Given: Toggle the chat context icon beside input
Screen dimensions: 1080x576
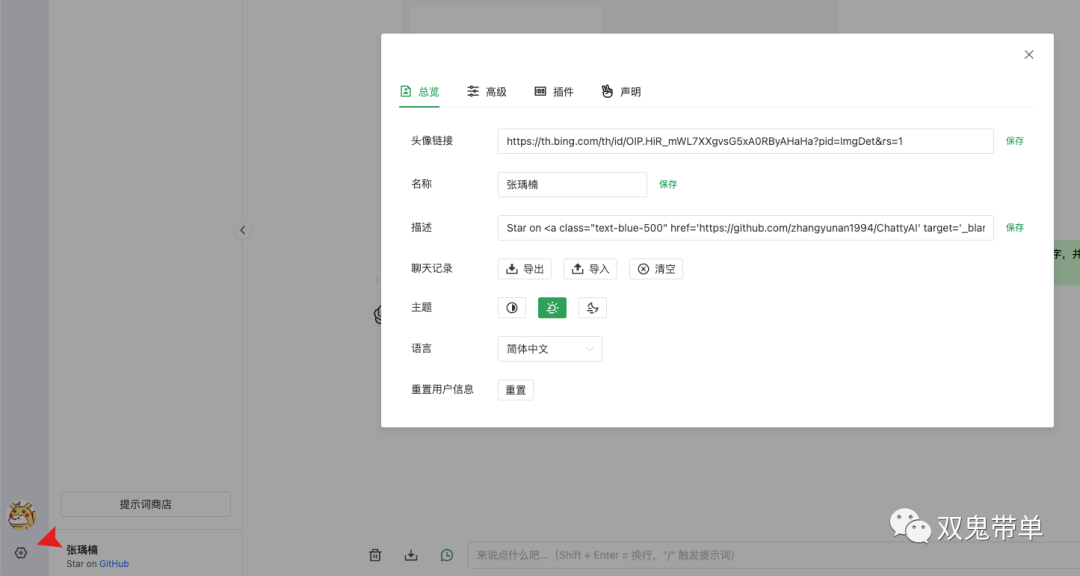Looking at the screenshot, I should [447, 555].
